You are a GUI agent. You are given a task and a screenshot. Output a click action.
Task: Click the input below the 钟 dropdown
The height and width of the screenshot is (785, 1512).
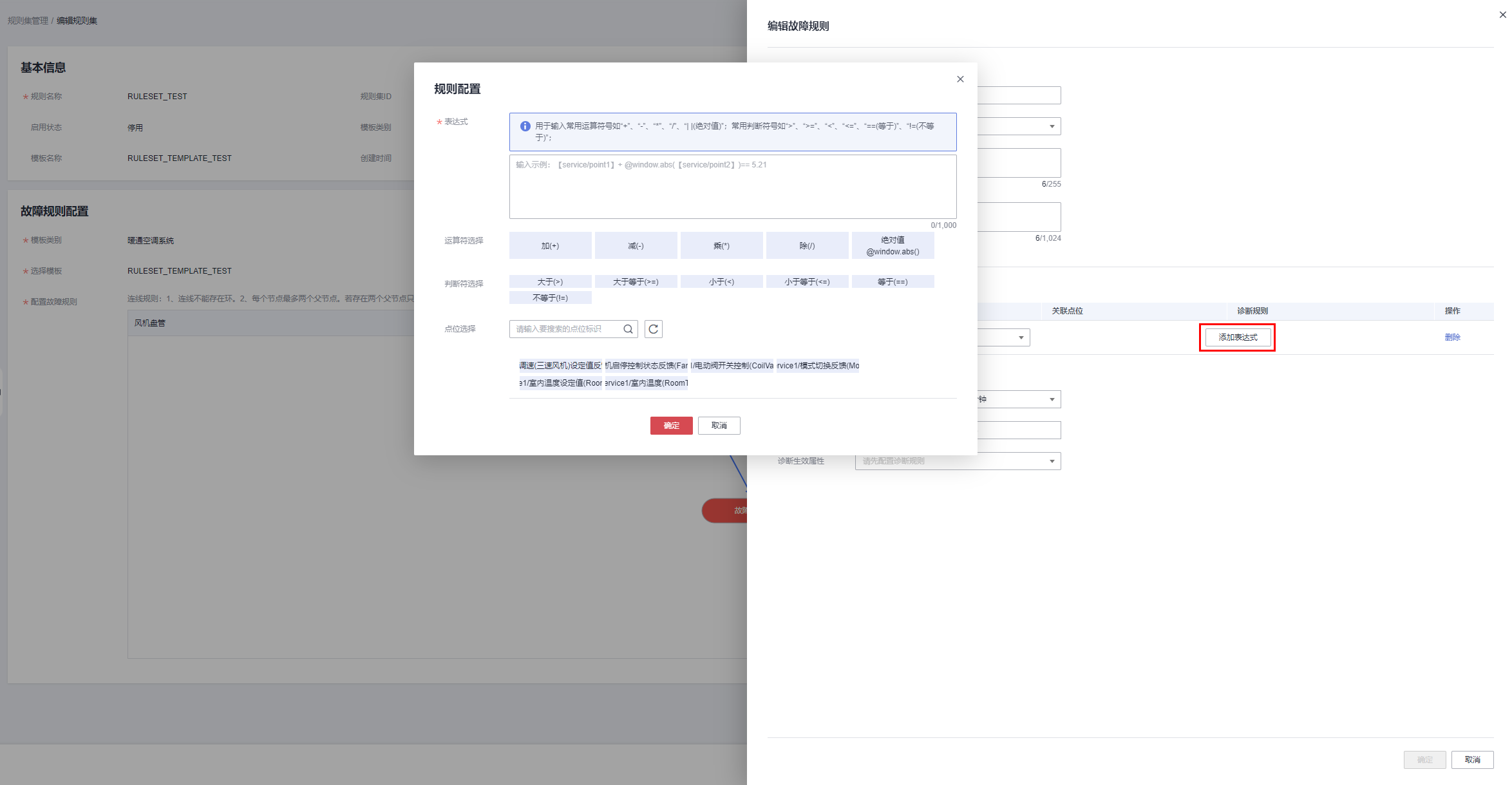(1019, 430)
